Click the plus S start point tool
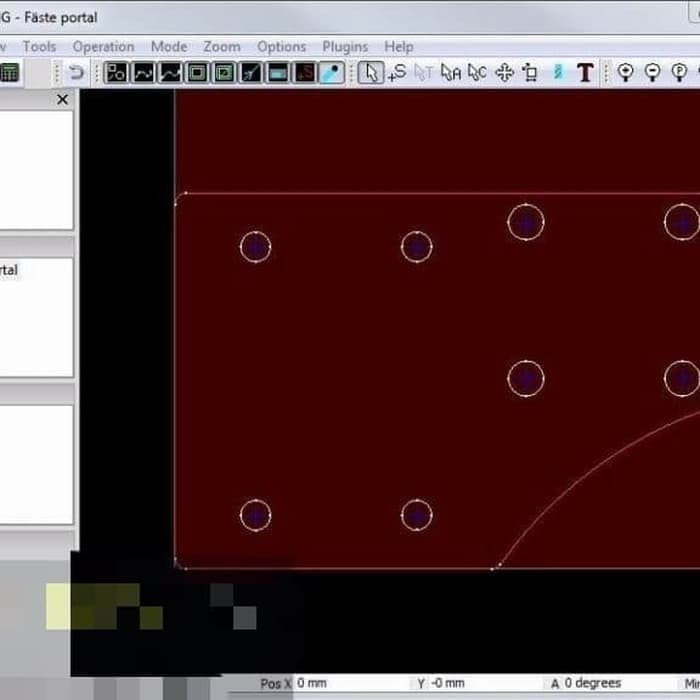The image size is (700, 700). [397, 72]
